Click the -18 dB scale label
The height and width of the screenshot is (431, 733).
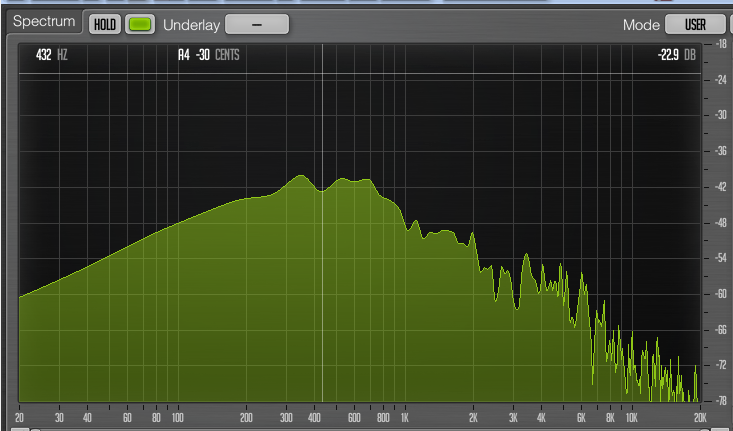pos(720,44)
